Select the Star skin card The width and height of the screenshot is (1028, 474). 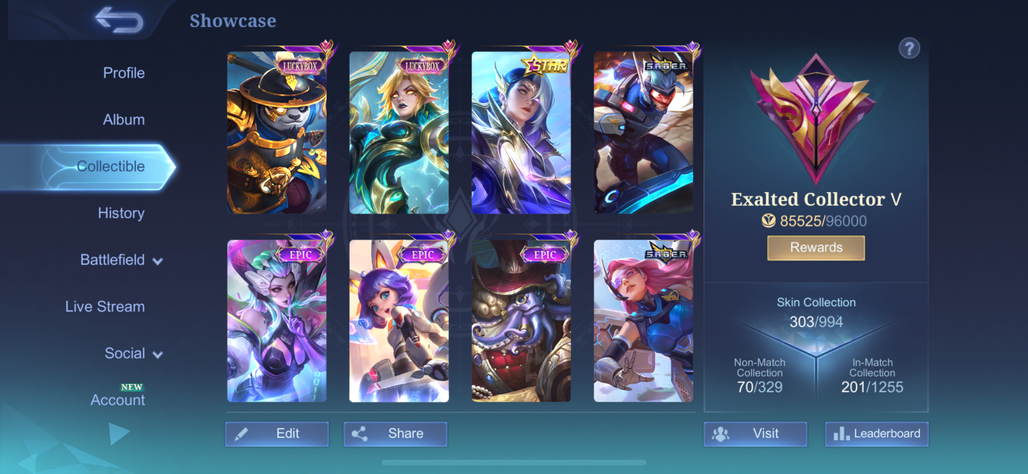pyautogui.click(x=521, y=130)
